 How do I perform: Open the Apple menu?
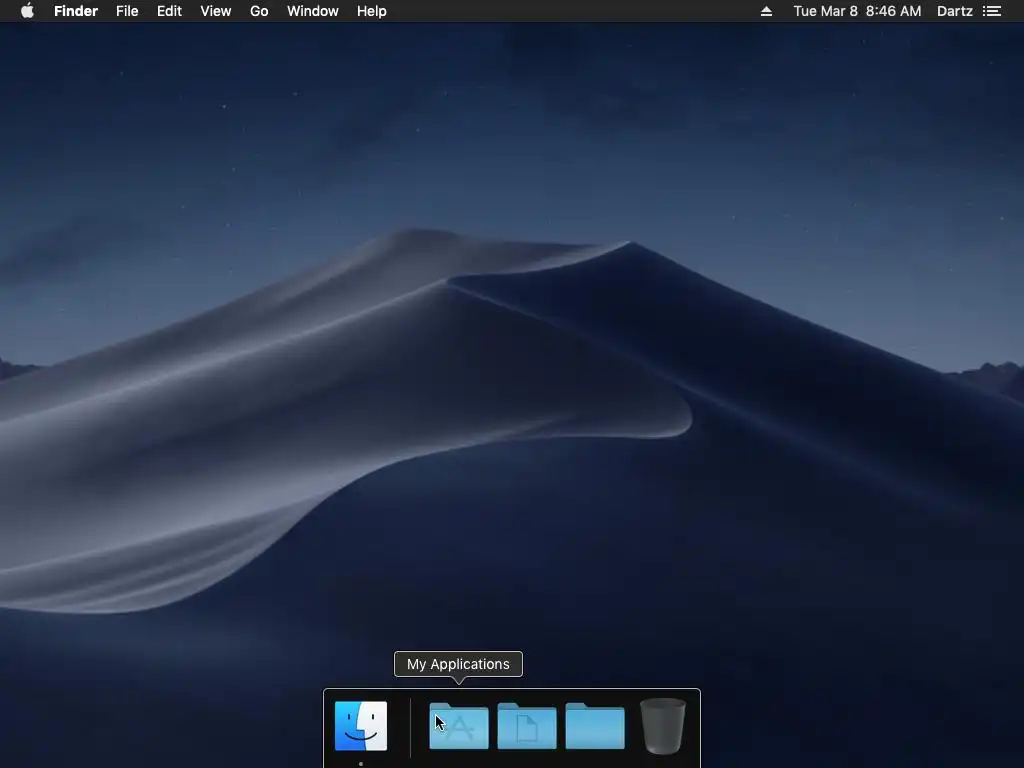27,11
